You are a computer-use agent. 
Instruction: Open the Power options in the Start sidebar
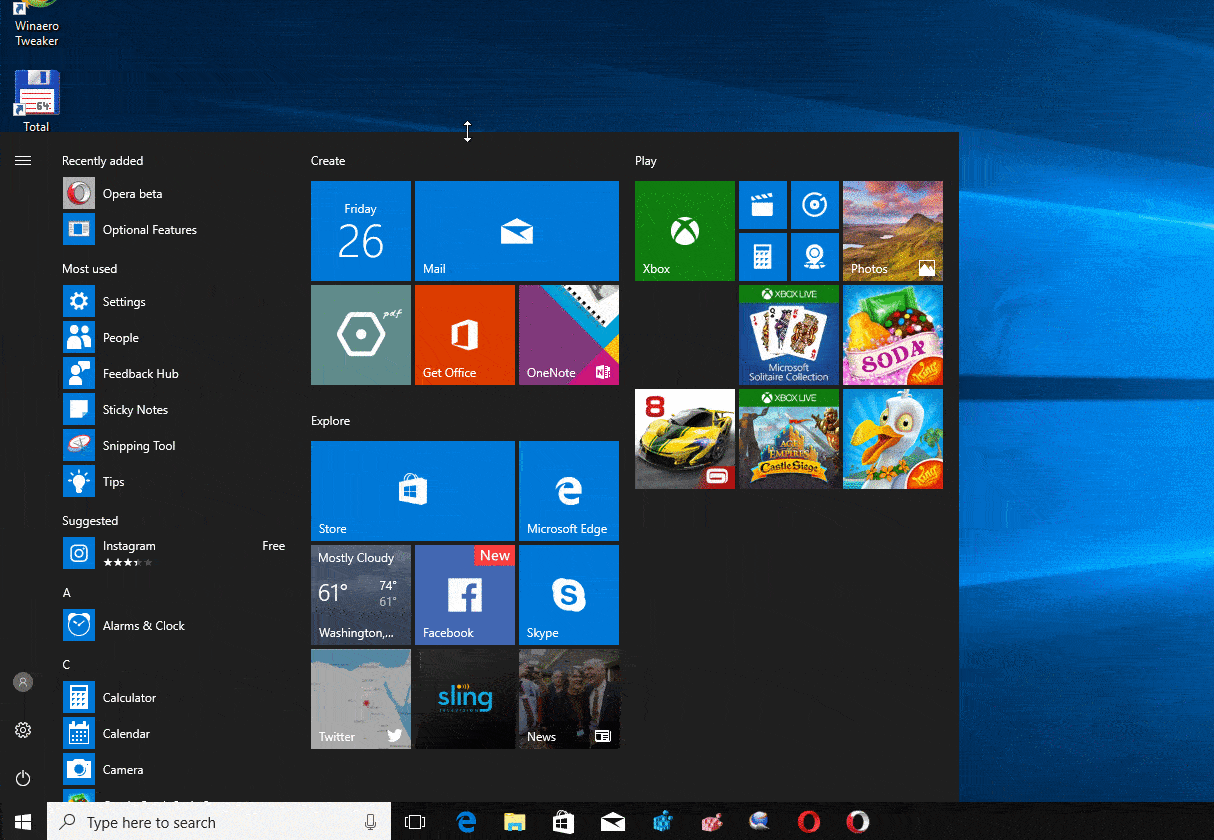point(23,778)
